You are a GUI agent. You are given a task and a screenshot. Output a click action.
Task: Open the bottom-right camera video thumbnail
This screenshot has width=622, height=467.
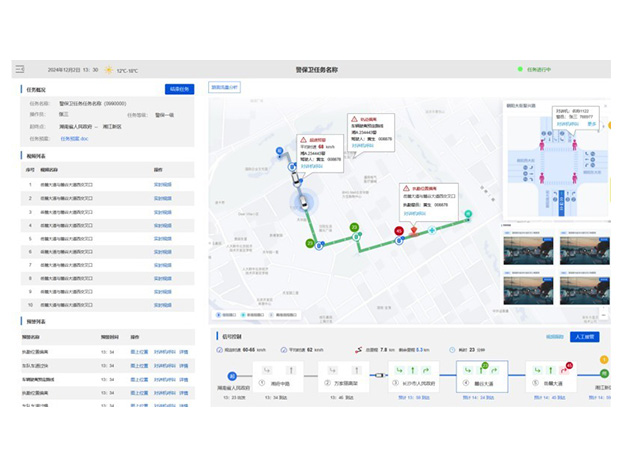578,289
